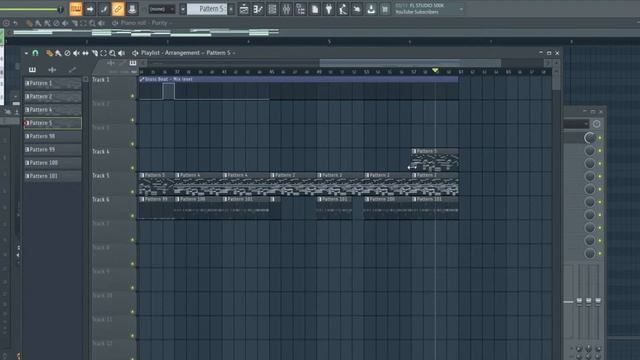This screenshot has height=360, width=640.
Task: Click the download-arrow save icon in top toolbar
Action: click(x=371, y=9)
